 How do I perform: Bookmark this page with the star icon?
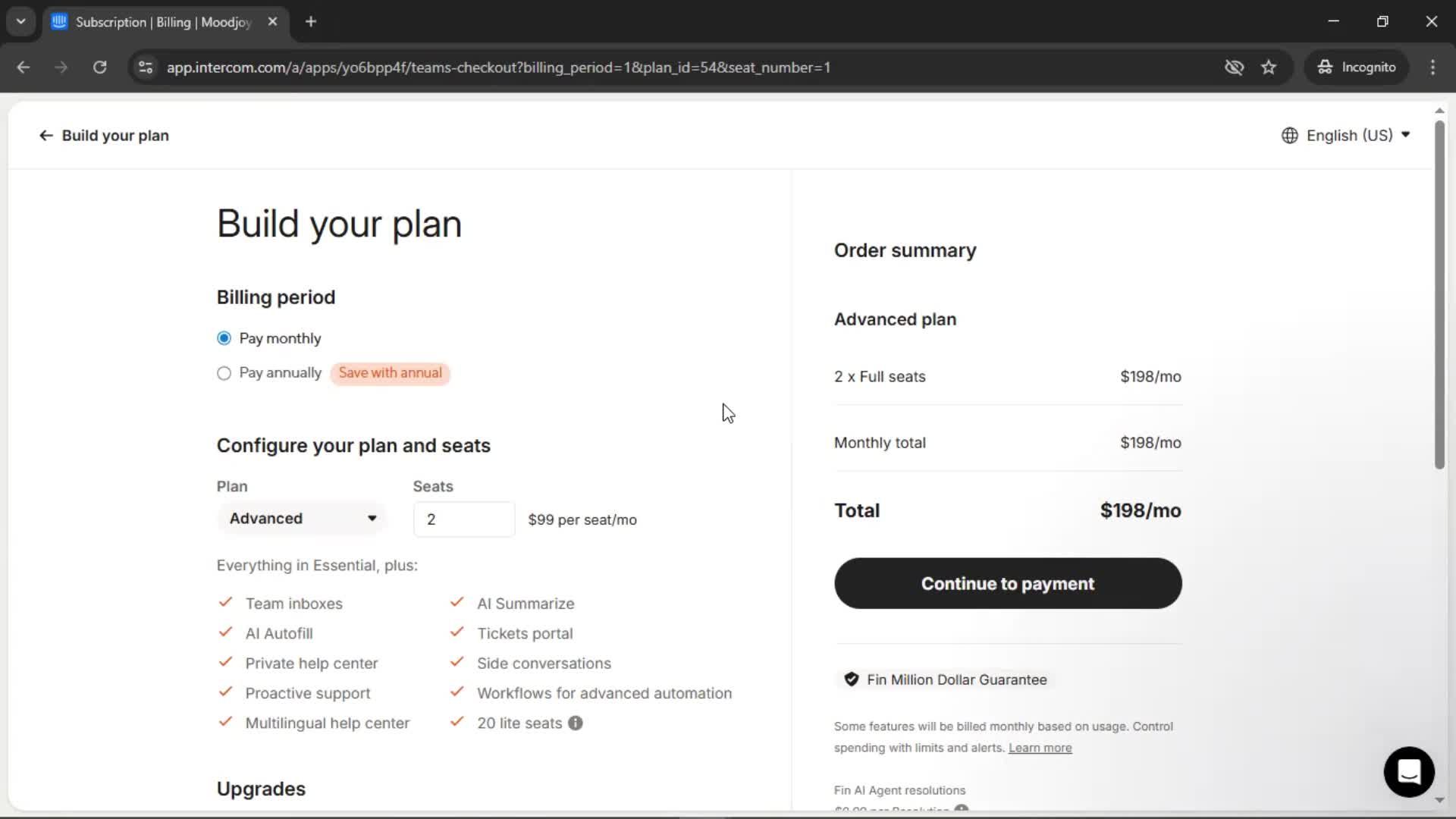pos(1269,67)
